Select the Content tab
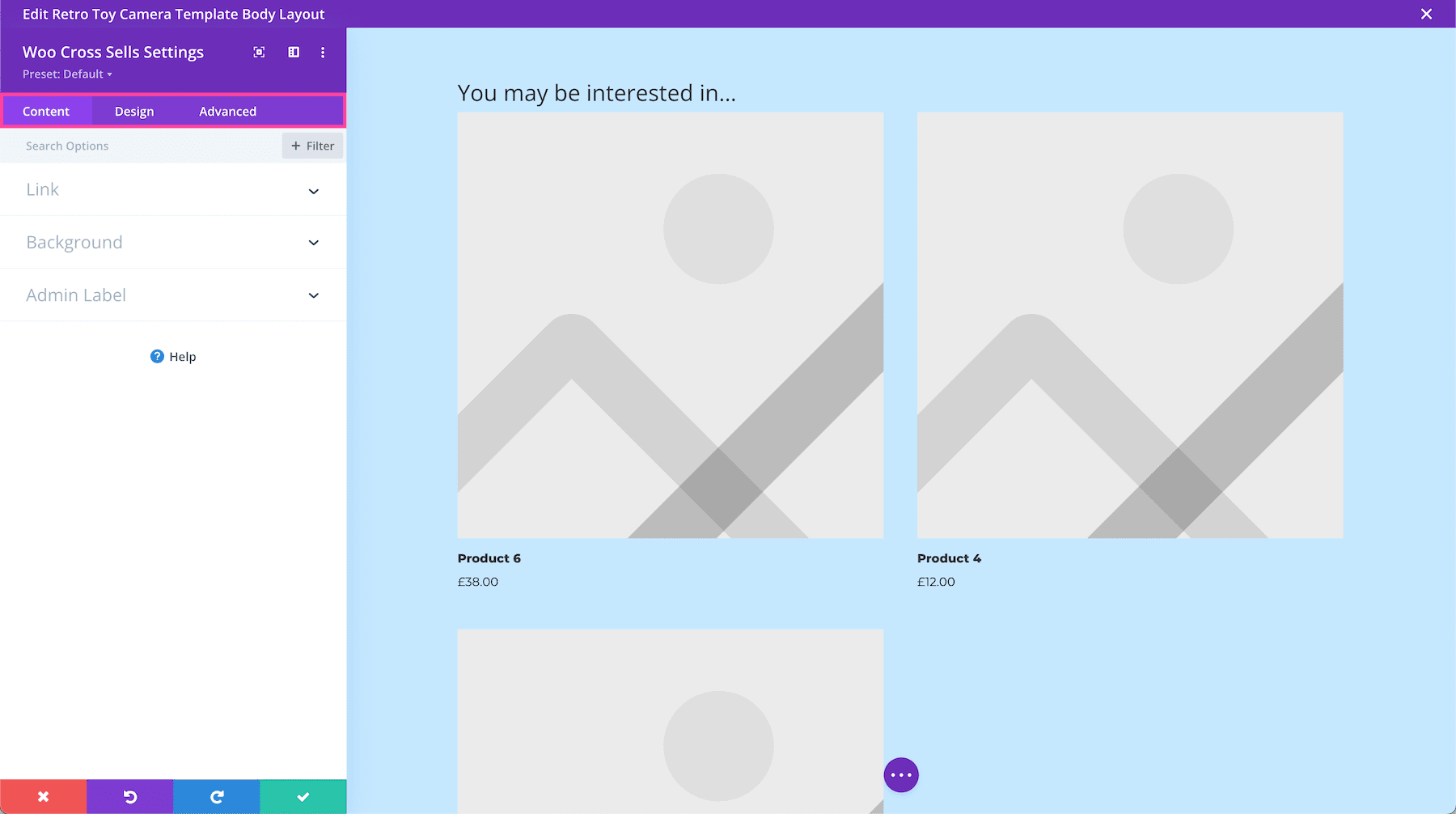The height and width of the screenshot is (814, 1456). (47, 111)
